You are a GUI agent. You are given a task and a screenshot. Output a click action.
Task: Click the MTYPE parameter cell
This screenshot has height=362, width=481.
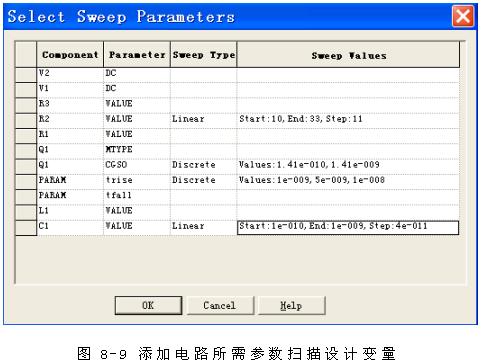(x=137, y=150)
